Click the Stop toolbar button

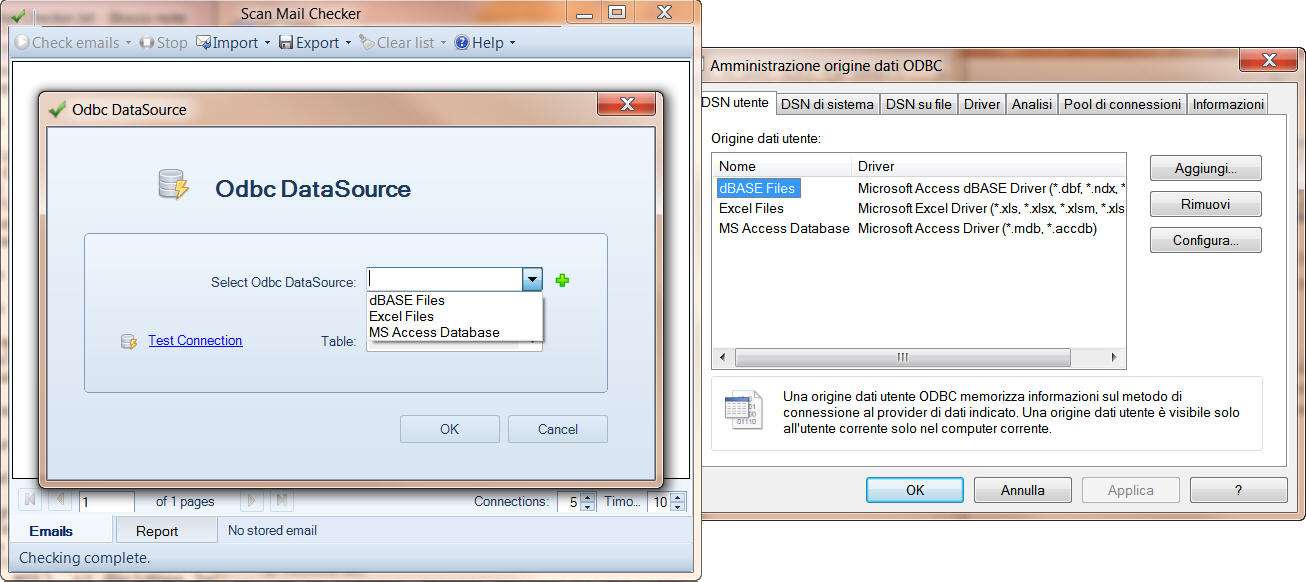coord(163,43)
